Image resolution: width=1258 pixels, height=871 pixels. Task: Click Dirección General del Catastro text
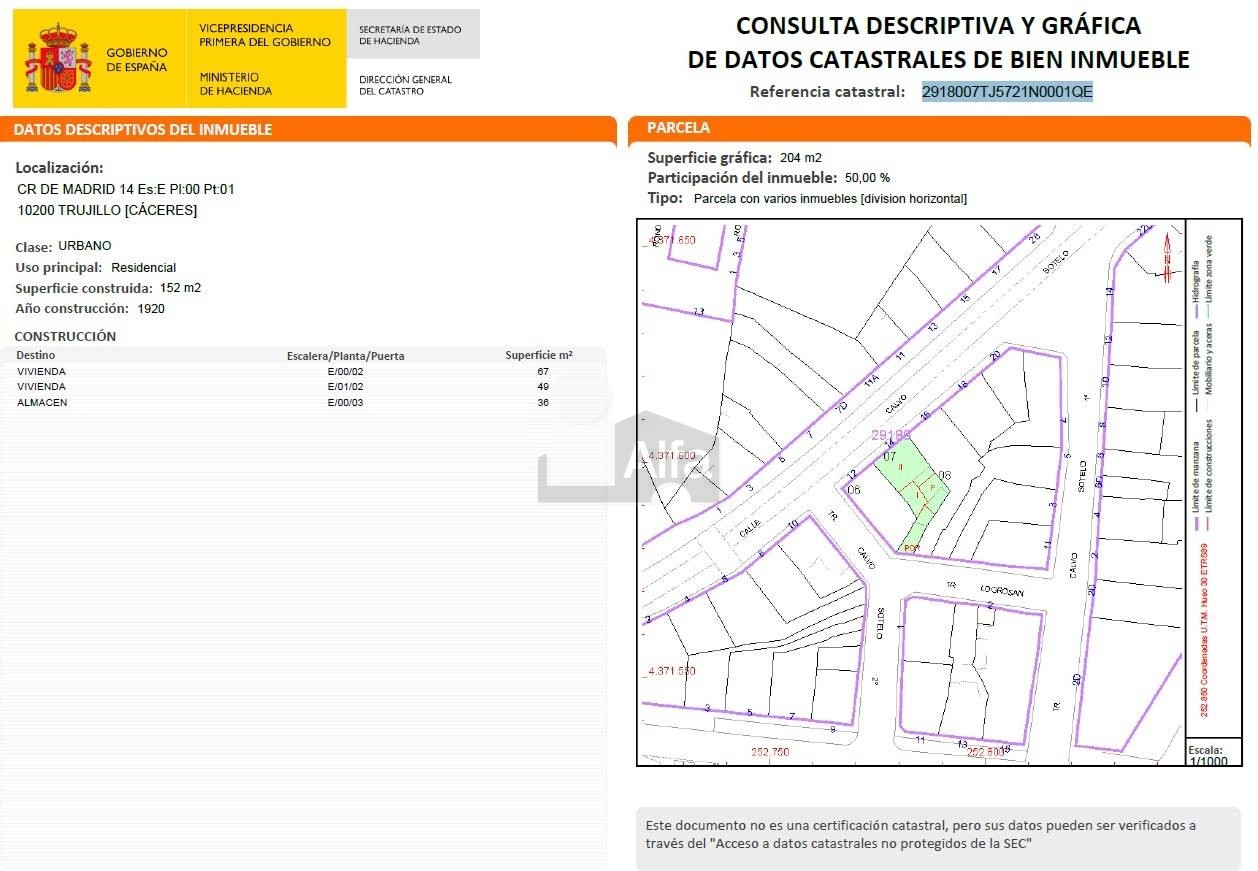(406, 85)
